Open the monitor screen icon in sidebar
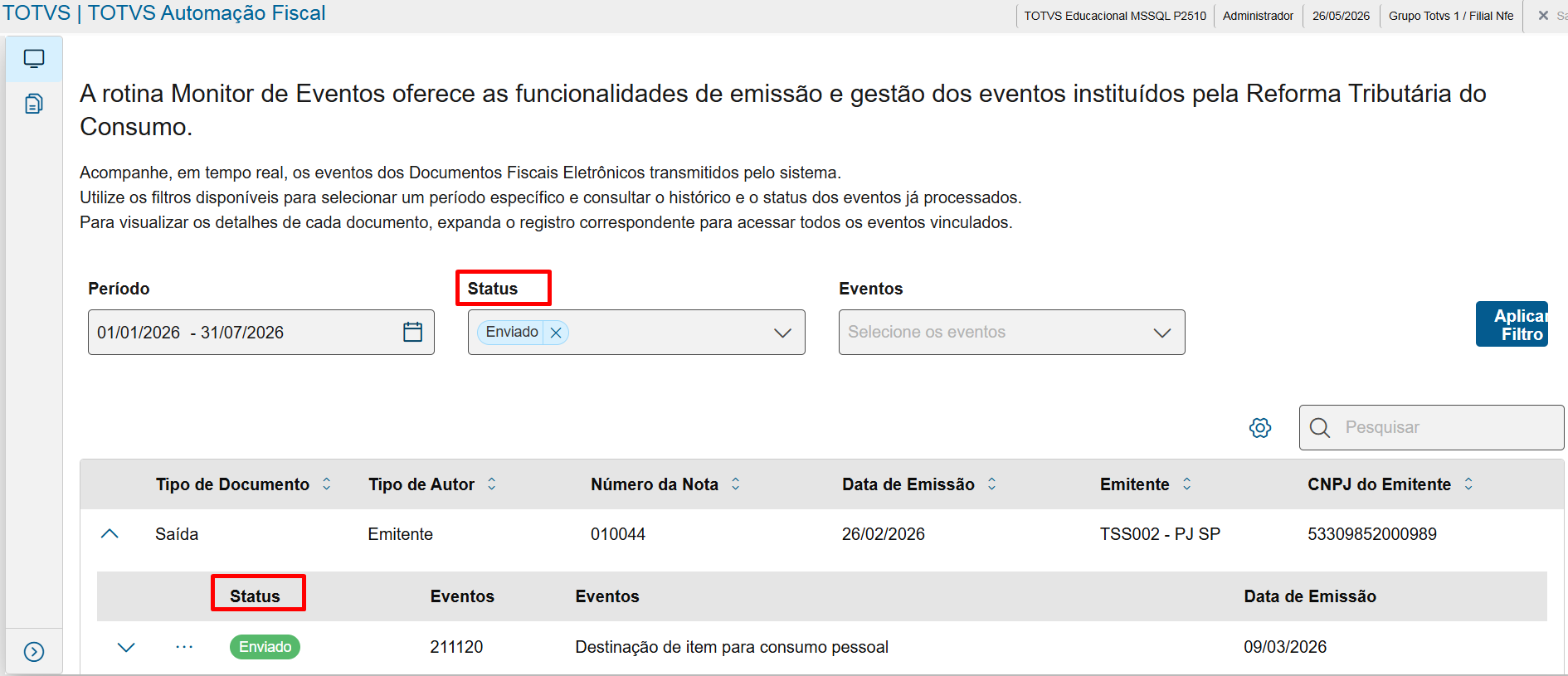 [x=34, y=59]
